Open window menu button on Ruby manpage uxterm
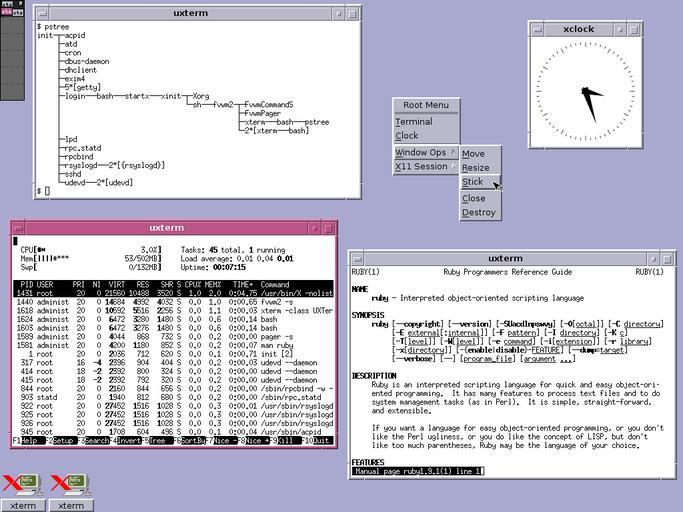The height and width of the screenshot is (512, 683). click(357, 258)
